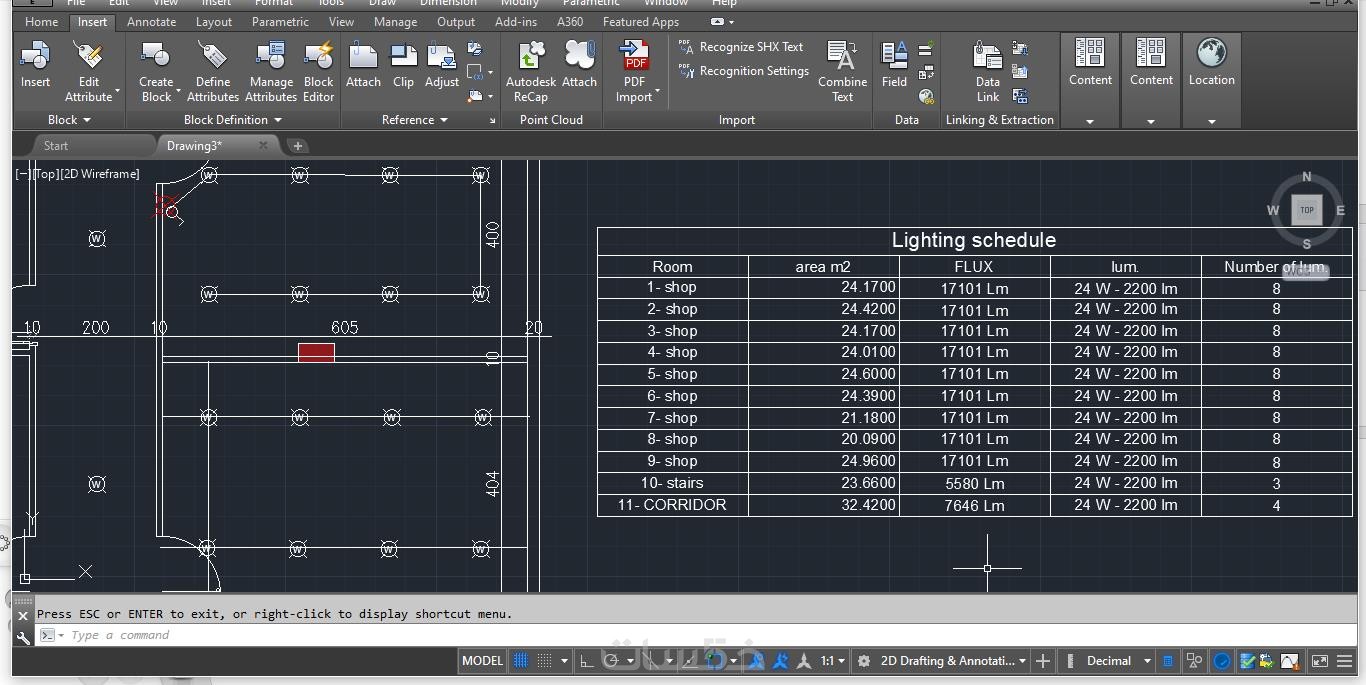Select the Clip reference tool

click(403, 66)
